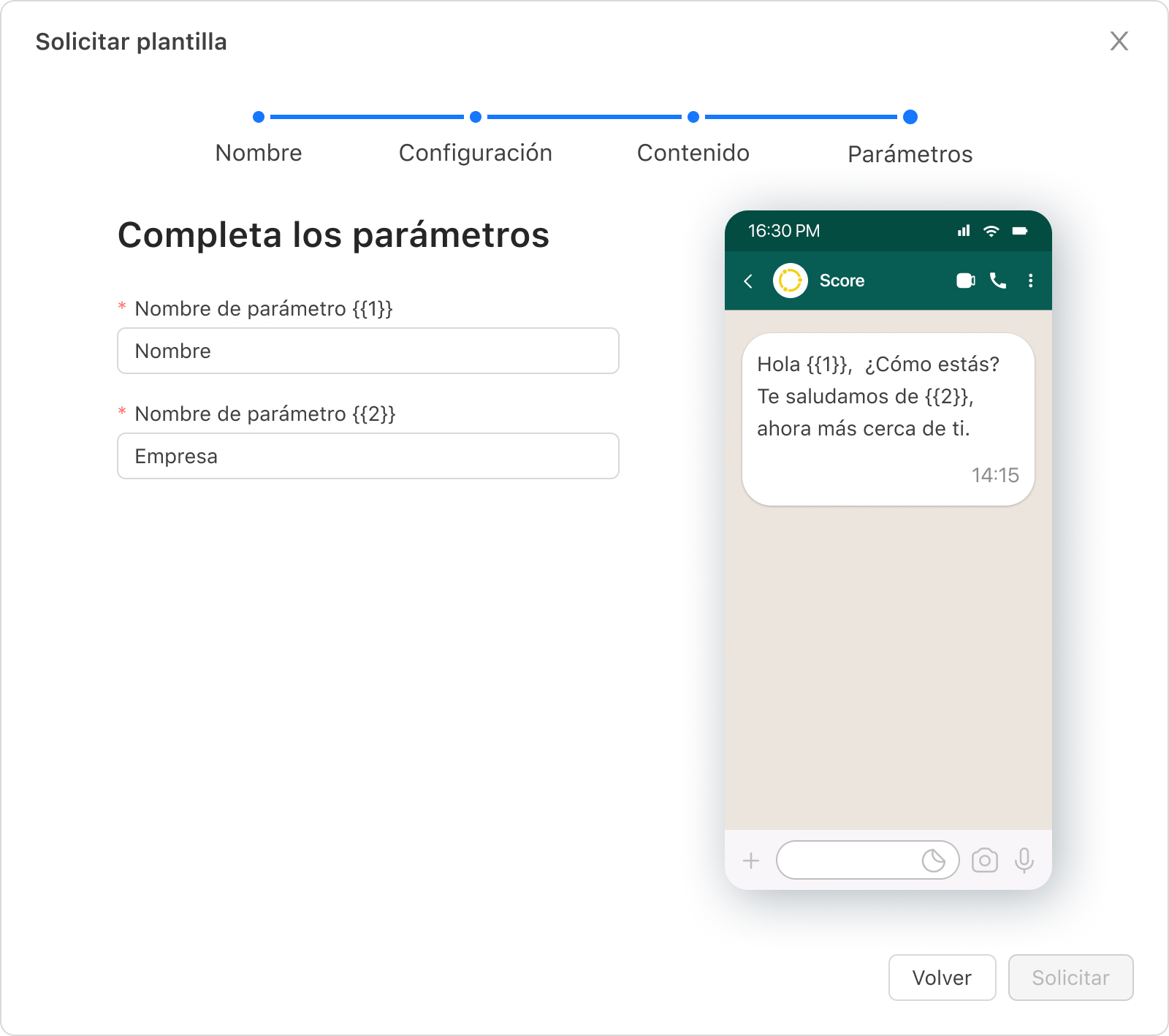
Task: Click 'Nombre de parámetro {{1}}' label
Action: click(x=264, y=309)
